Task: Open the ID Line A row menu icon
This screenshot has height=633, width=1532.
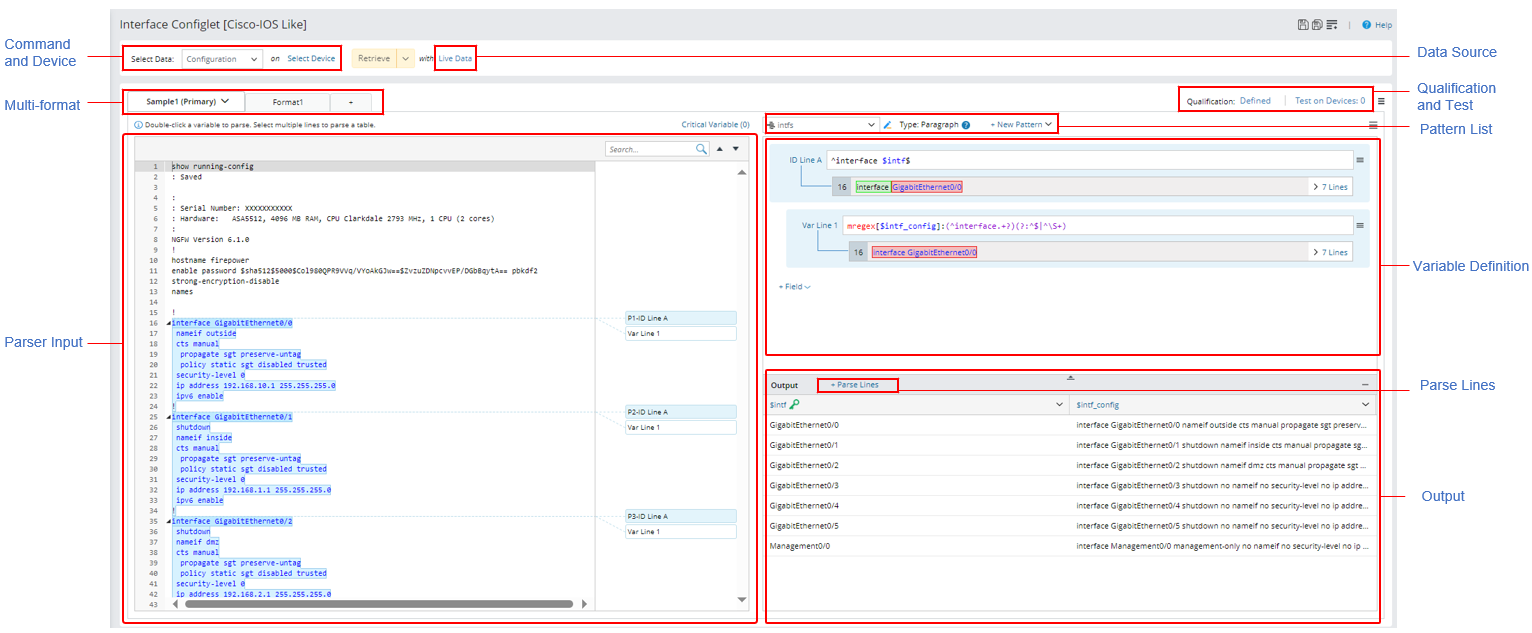Action: click(1360, 160)
